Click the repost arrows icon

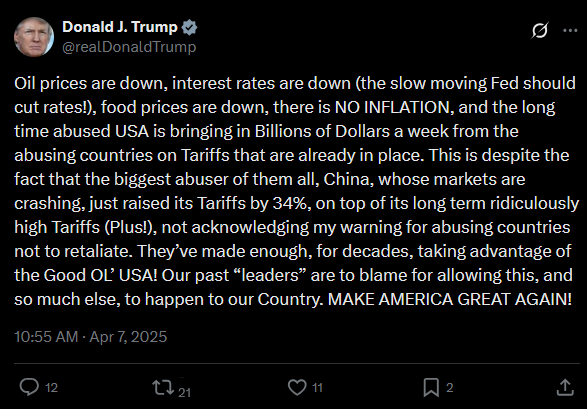163,387
